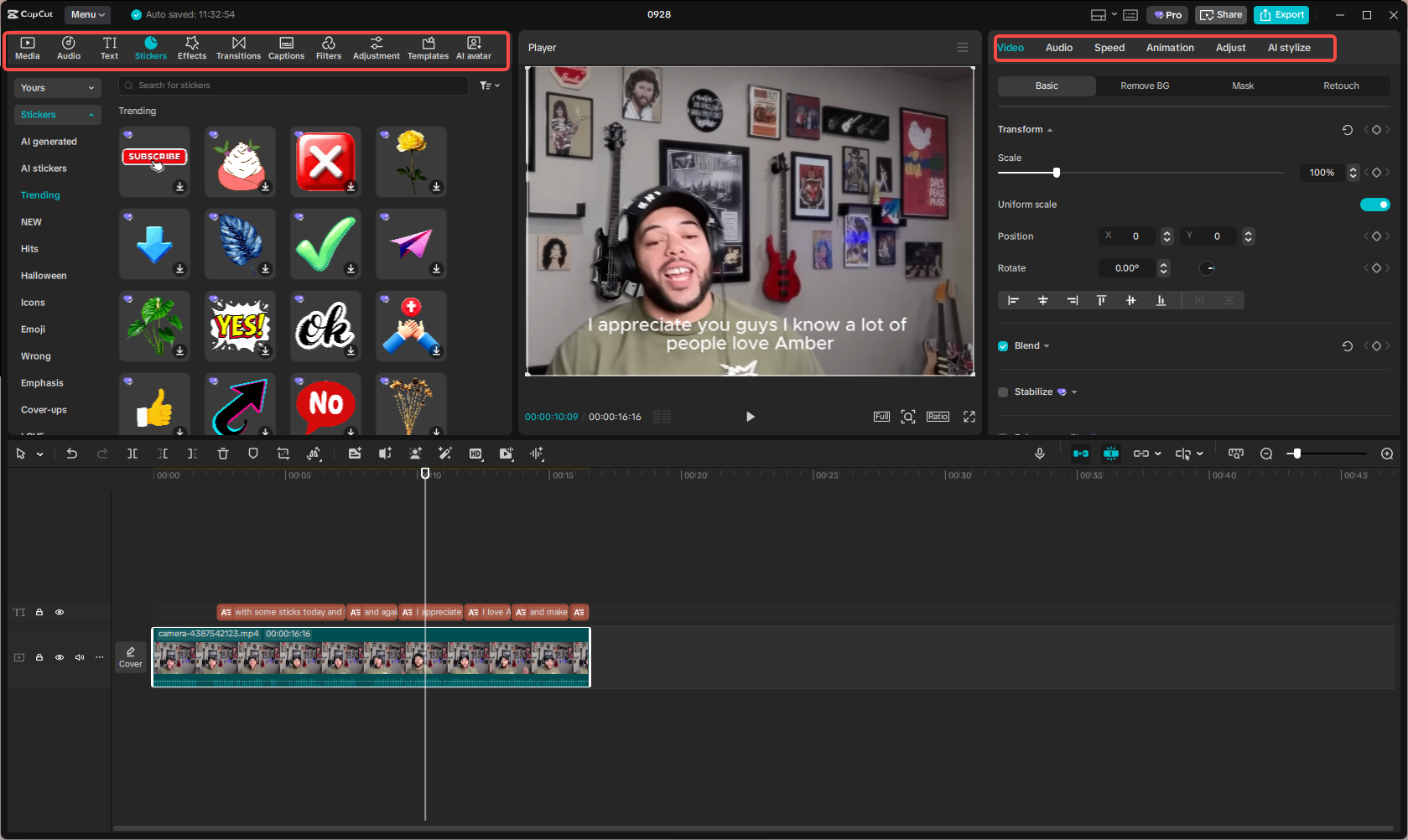Click the Export button
1408x840 pixels.
point(1281,14)
